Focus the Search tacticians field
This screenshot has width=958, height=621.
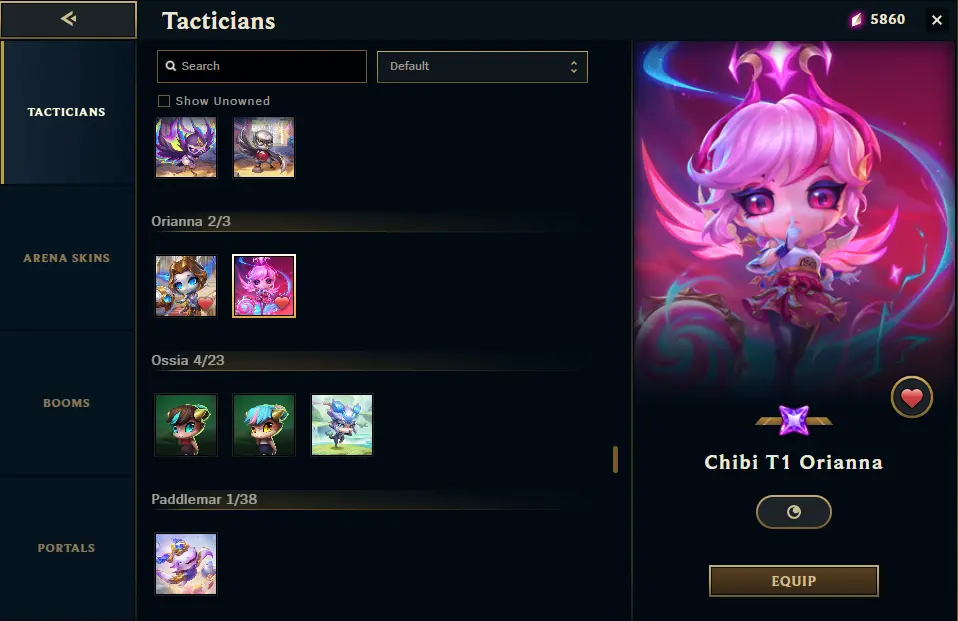(x=262, y=66)
